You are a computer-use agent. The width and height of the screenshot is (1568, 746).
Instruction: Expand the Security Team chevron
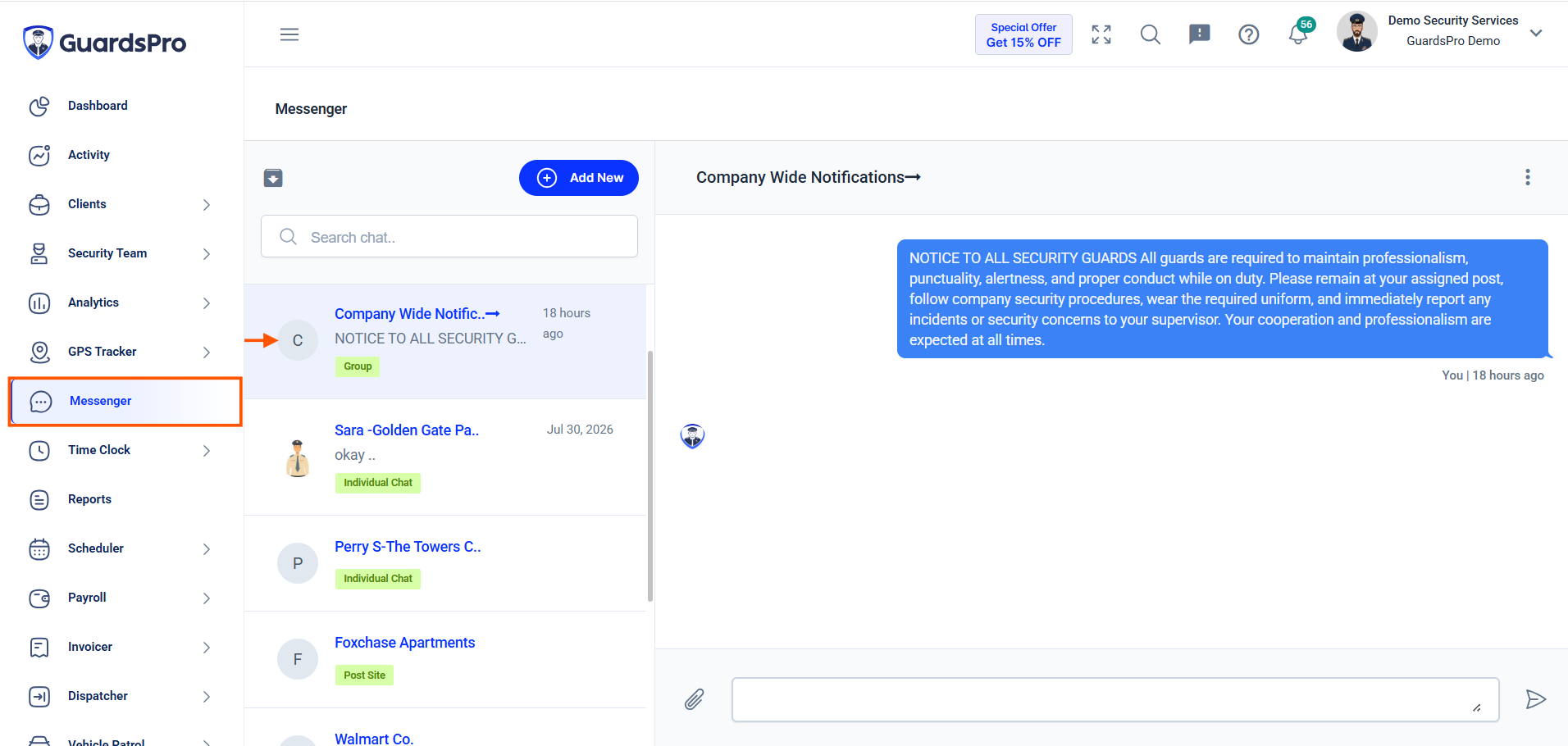(x=207, y=254)
